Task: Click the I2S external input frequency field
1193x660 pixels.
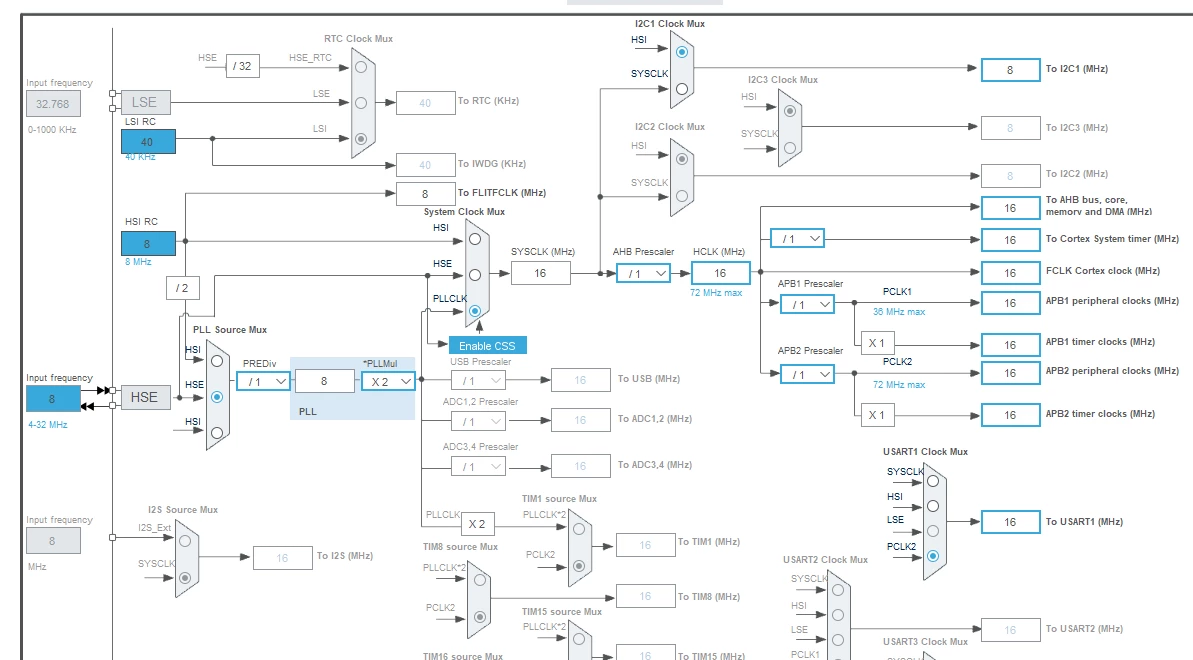Action: (52, 540)
